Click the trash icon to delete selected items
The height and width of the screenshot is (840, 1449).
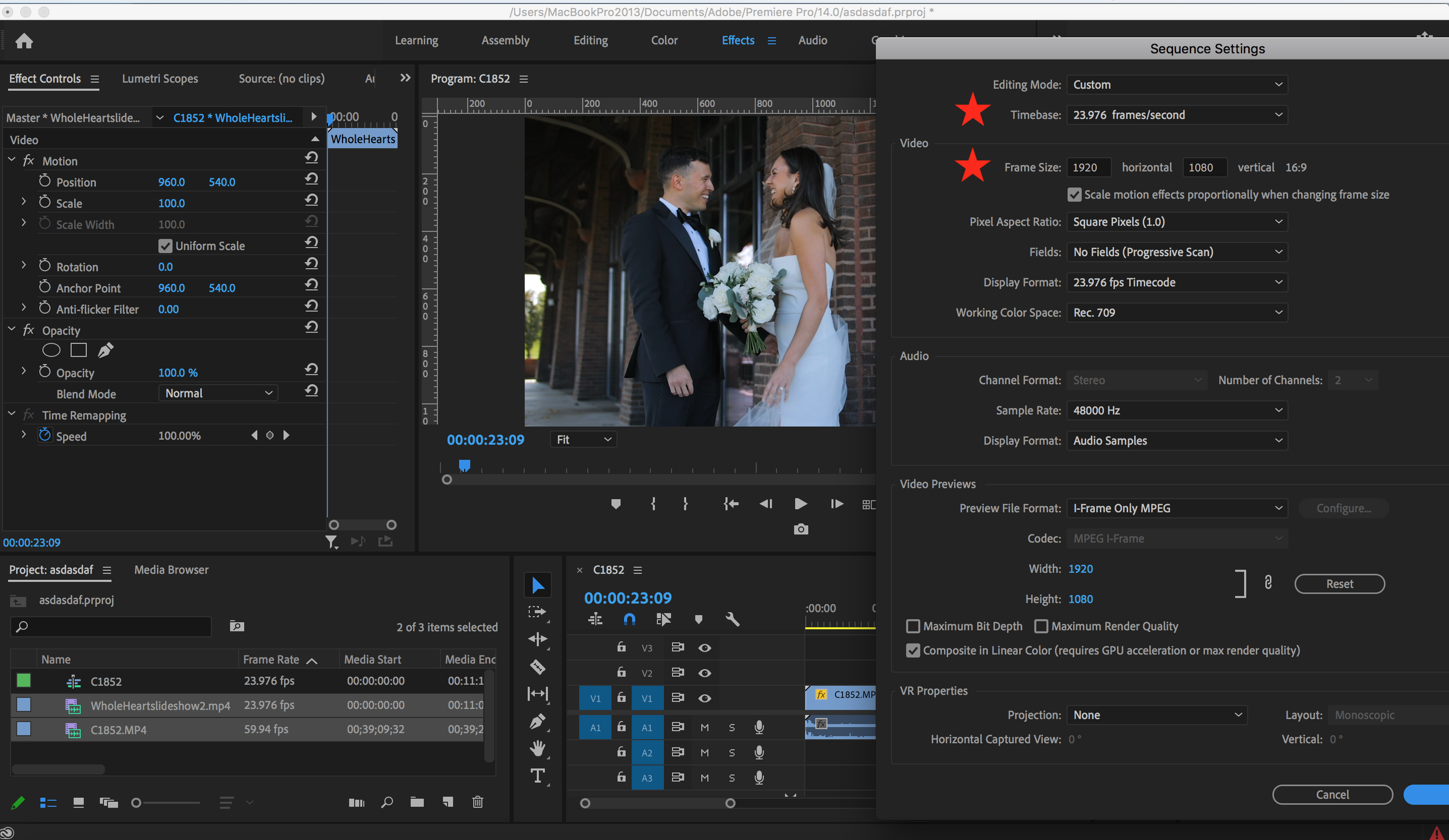coord(477,802)
